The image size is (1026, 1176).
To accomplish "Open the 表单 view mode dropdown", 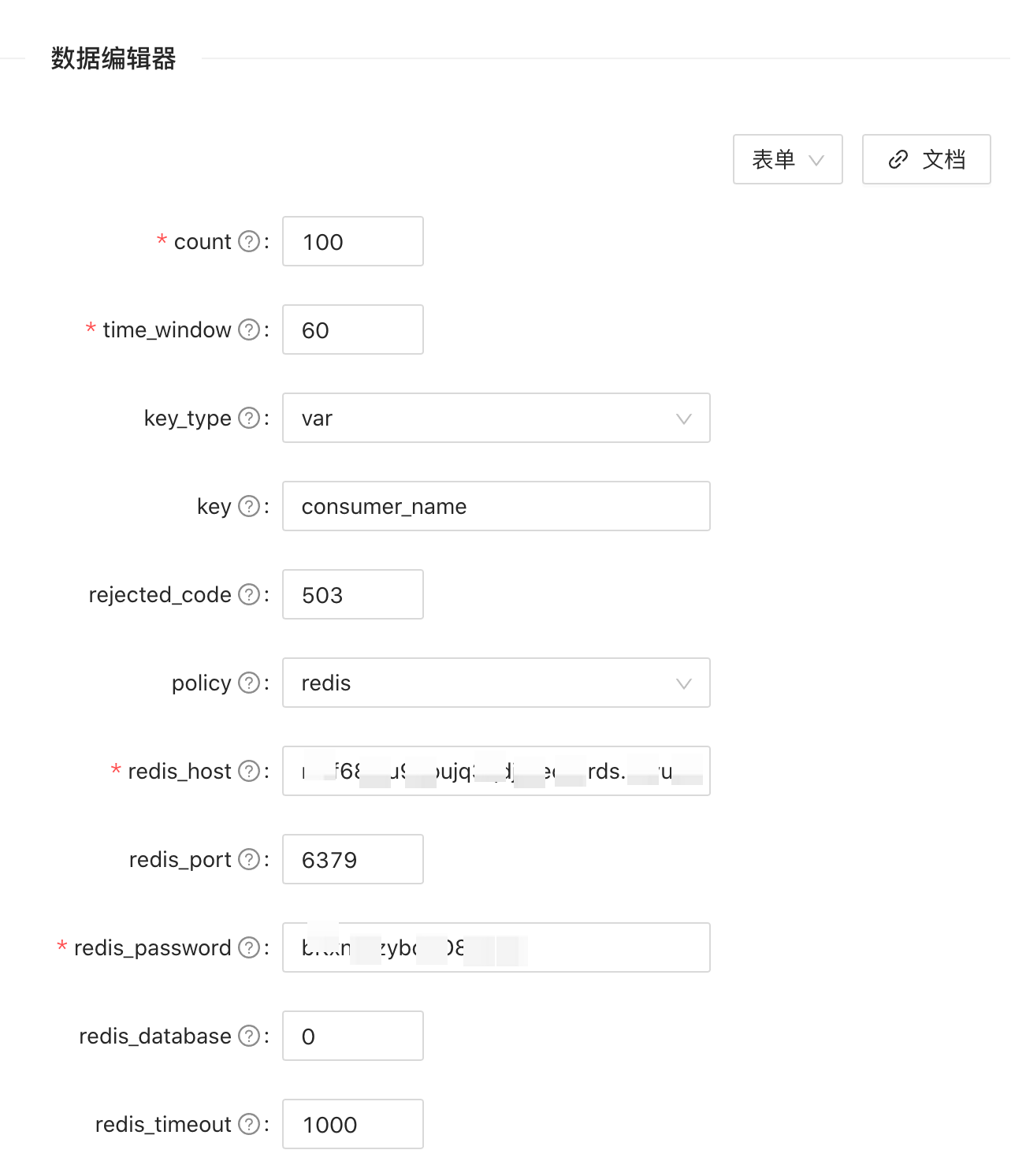I will (787, 159).
